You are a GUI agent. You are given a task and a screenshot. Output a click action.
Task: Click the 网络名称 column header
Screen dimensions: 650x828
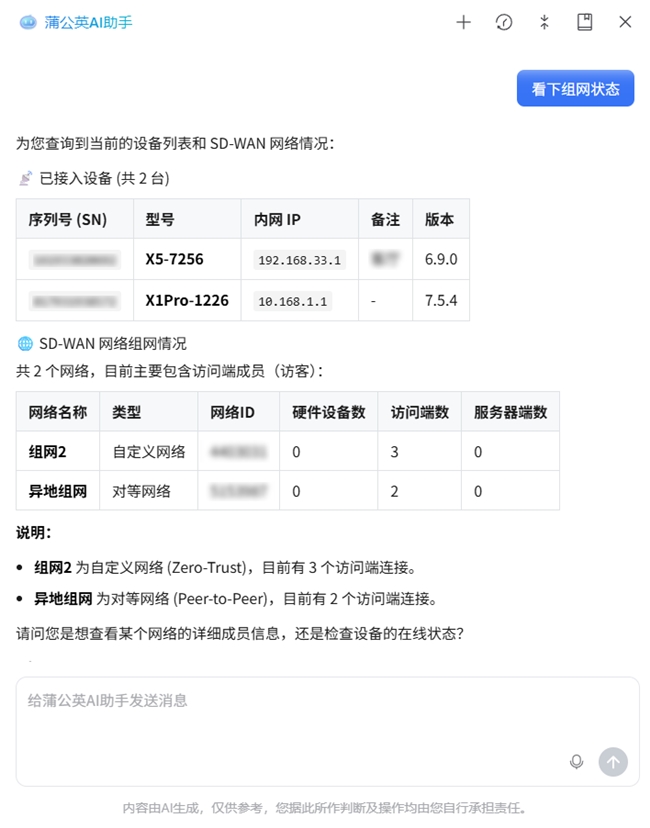coord(58,412)
